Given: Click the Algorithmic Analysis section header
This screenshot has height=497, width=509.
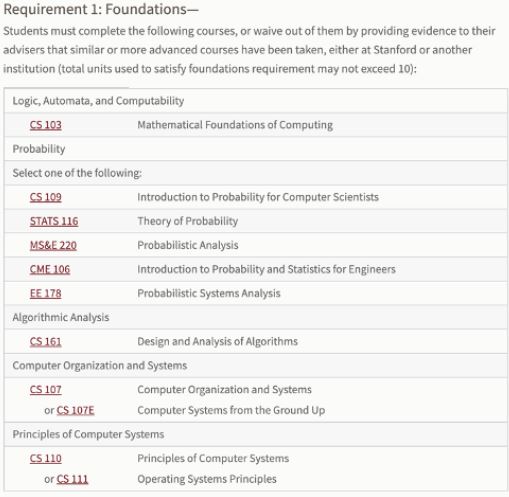Looking at the screenshot, I should pyautogui.click(x=61, y=317).
